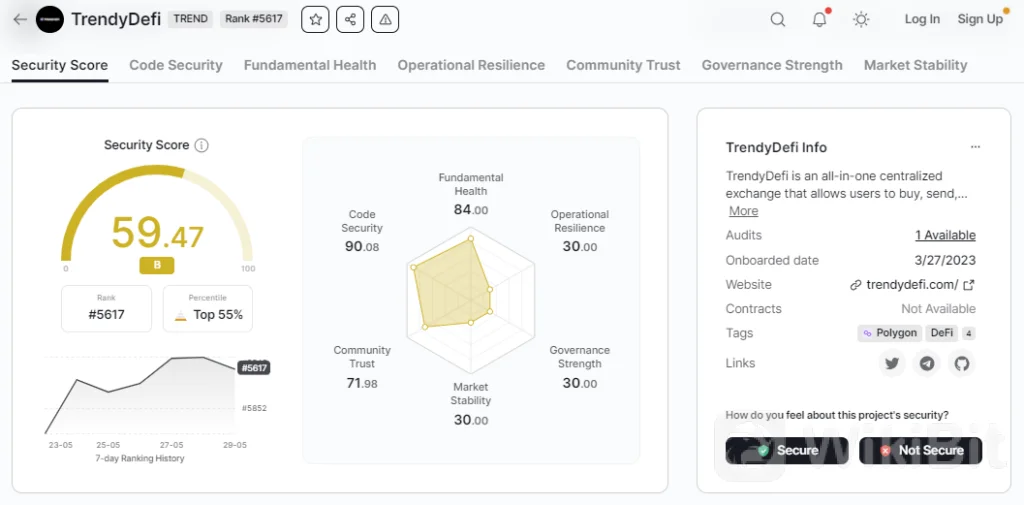
Task: Open search with magnifier icon
Action: [x=778, y=19]
